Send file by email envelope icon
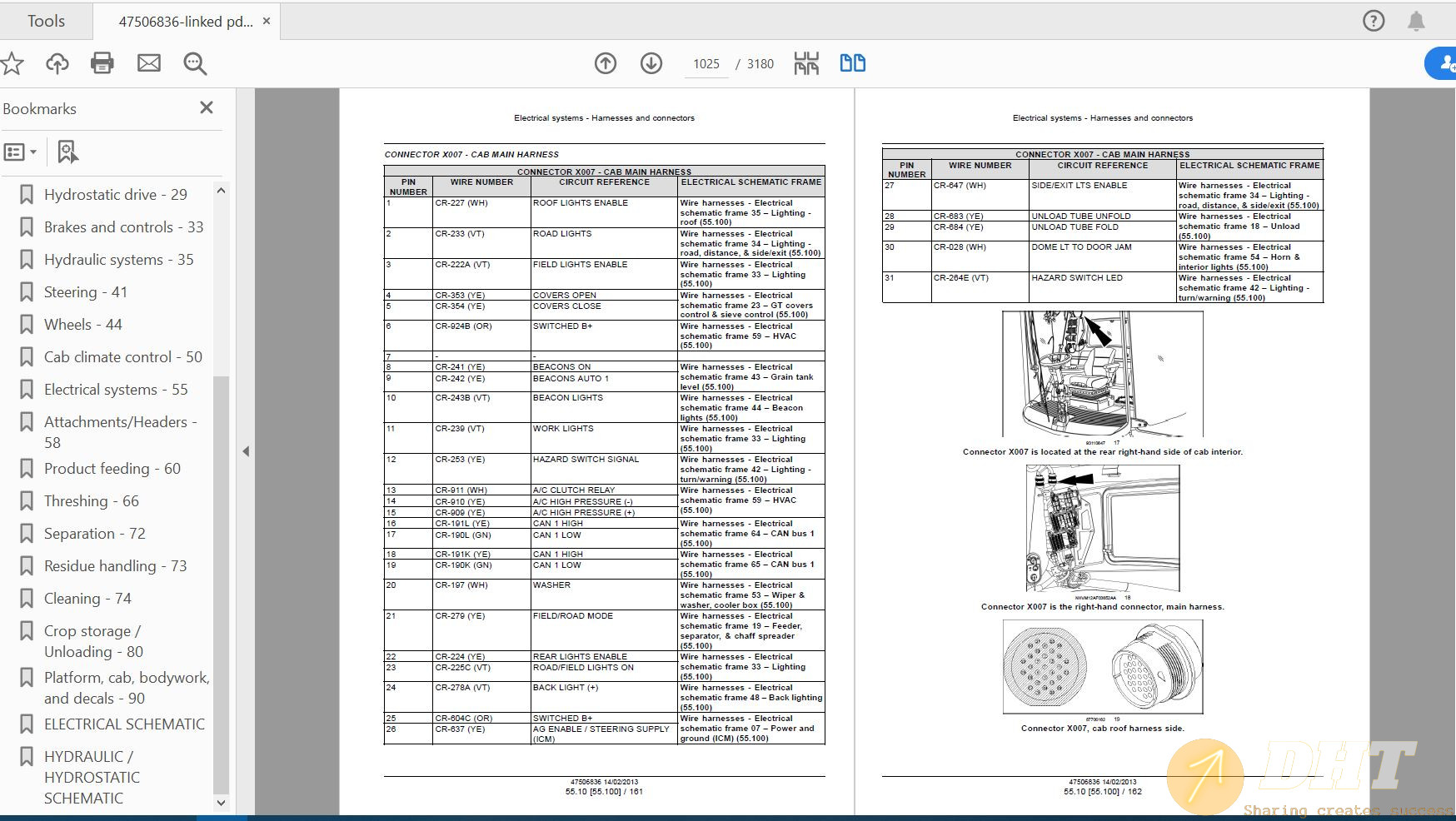 coord(149,63)
